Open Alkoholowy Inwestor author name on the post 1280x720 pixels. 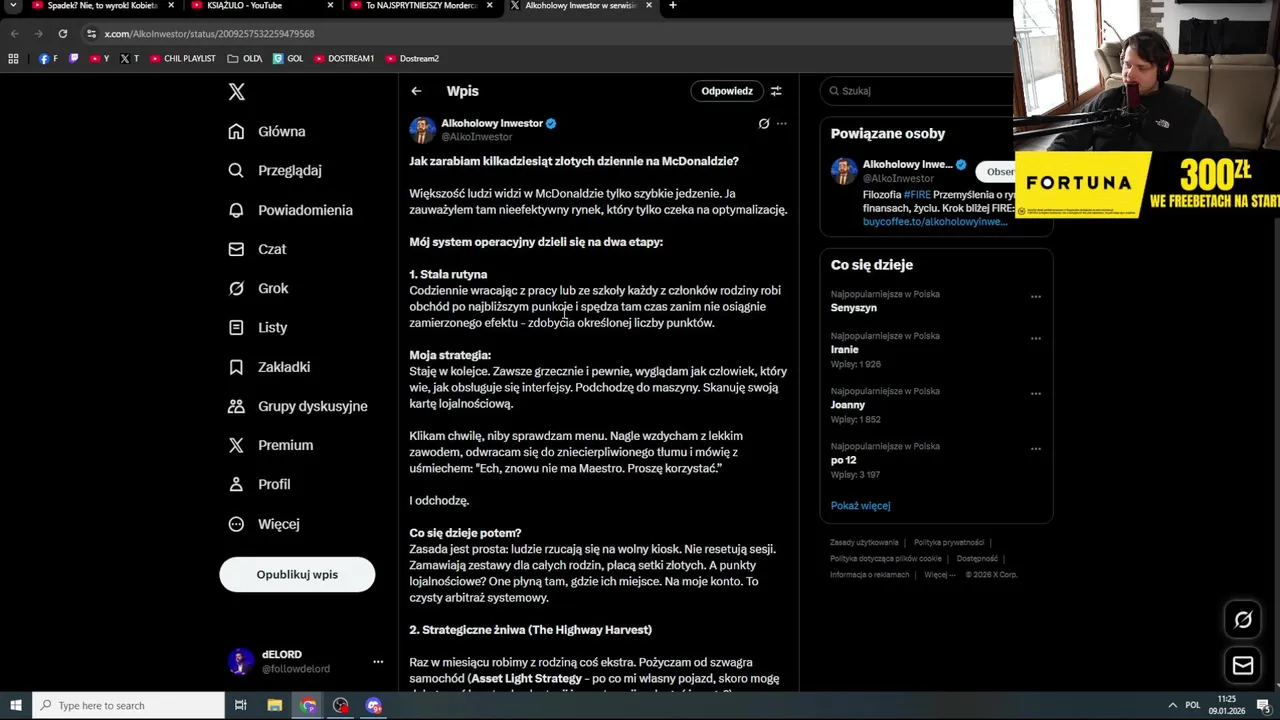pos(492,123)
